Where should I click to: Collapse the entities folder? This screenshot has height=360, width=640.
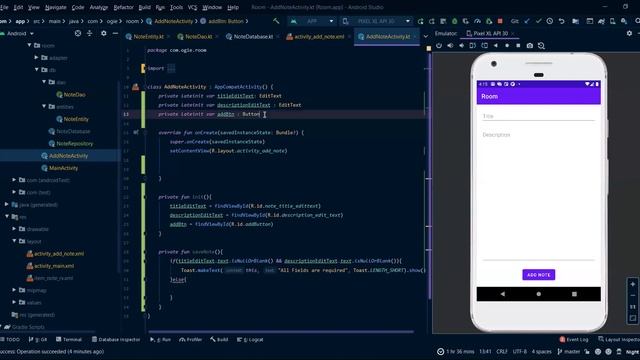pyautogui.click(x=44, y=107)
